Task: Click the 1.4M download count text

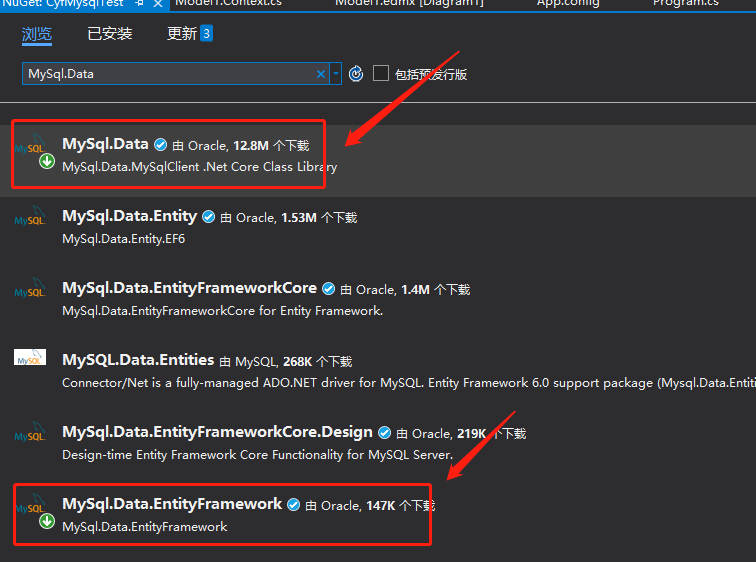Action: click(415, 290)
